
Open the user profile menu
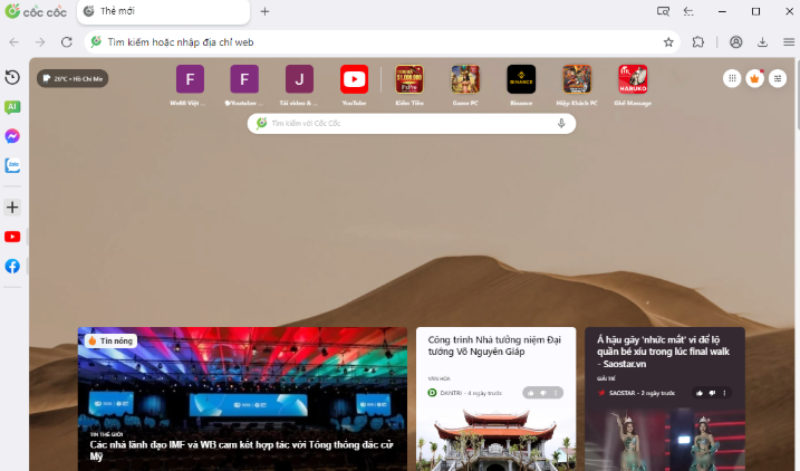tap(736, 42)
